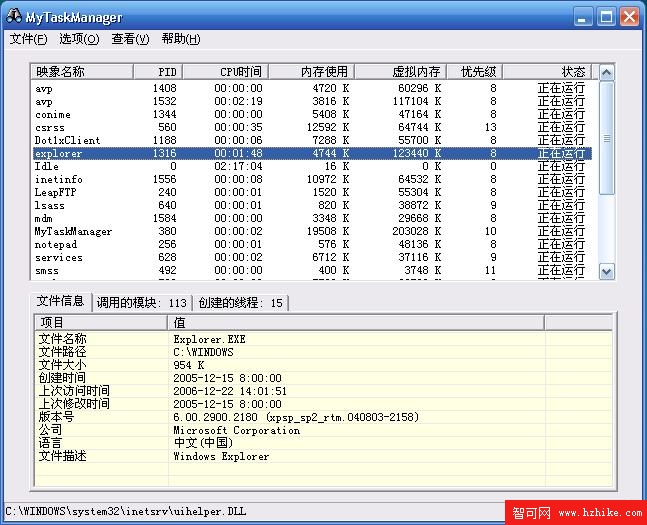647x525 pixels.
Task: Minimize the MyTaskManager window
Action: tap(582, 17)
